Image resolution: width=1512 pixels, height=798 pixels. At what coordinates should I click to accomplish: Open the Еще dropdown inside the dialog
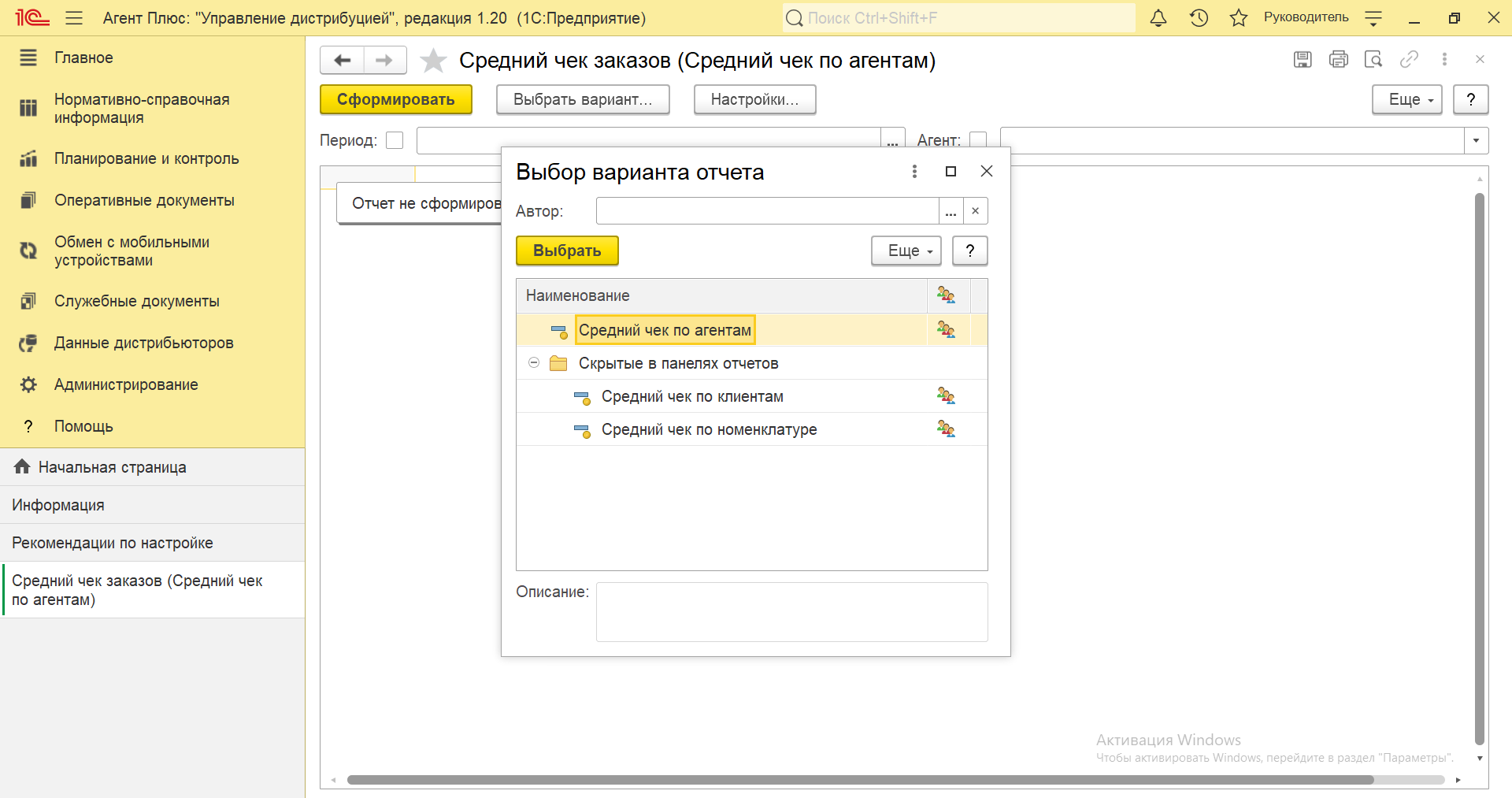click(906, 251)
